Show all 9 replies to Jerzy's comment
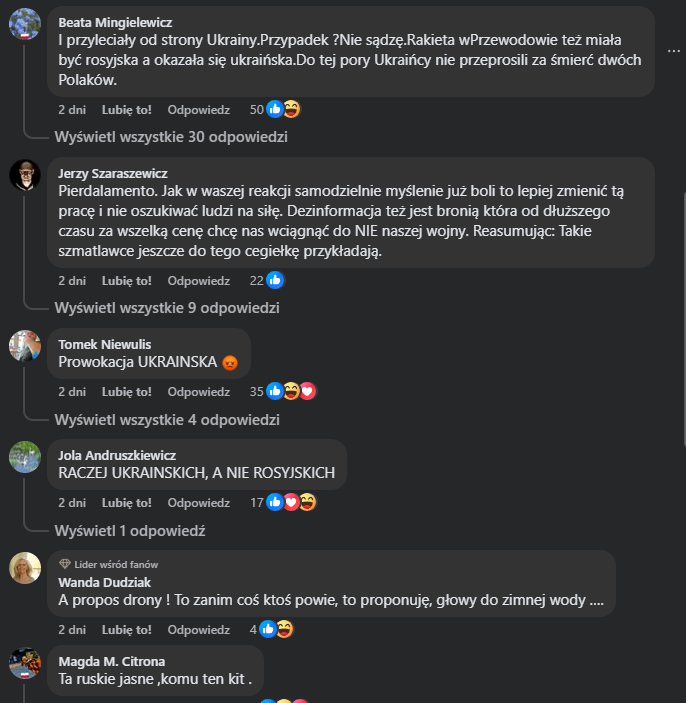This screenshot has width=686, height=703. click(166, 308)
